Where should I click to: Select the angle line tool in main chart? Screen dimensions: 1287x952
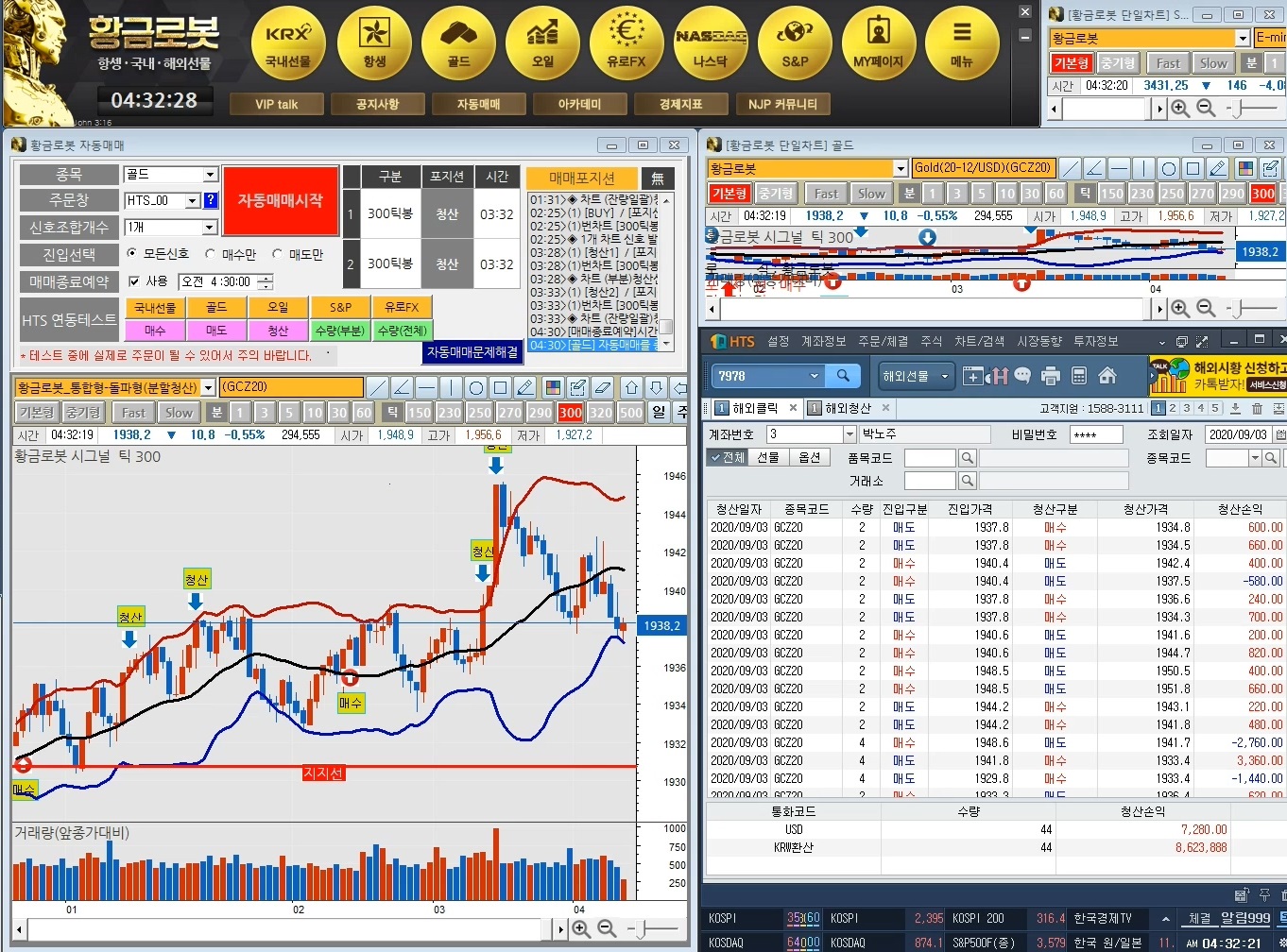402,388
